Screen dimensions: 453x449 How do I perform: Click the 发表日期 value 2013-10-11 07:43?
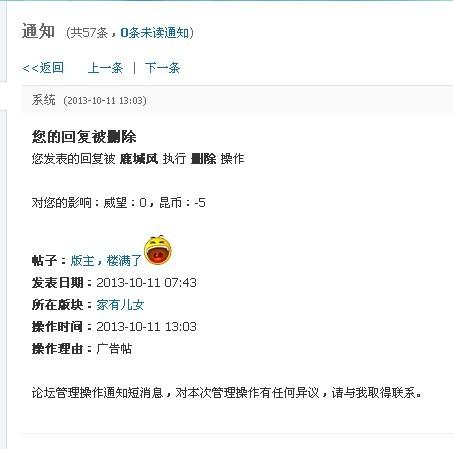[x=147, y=283]
